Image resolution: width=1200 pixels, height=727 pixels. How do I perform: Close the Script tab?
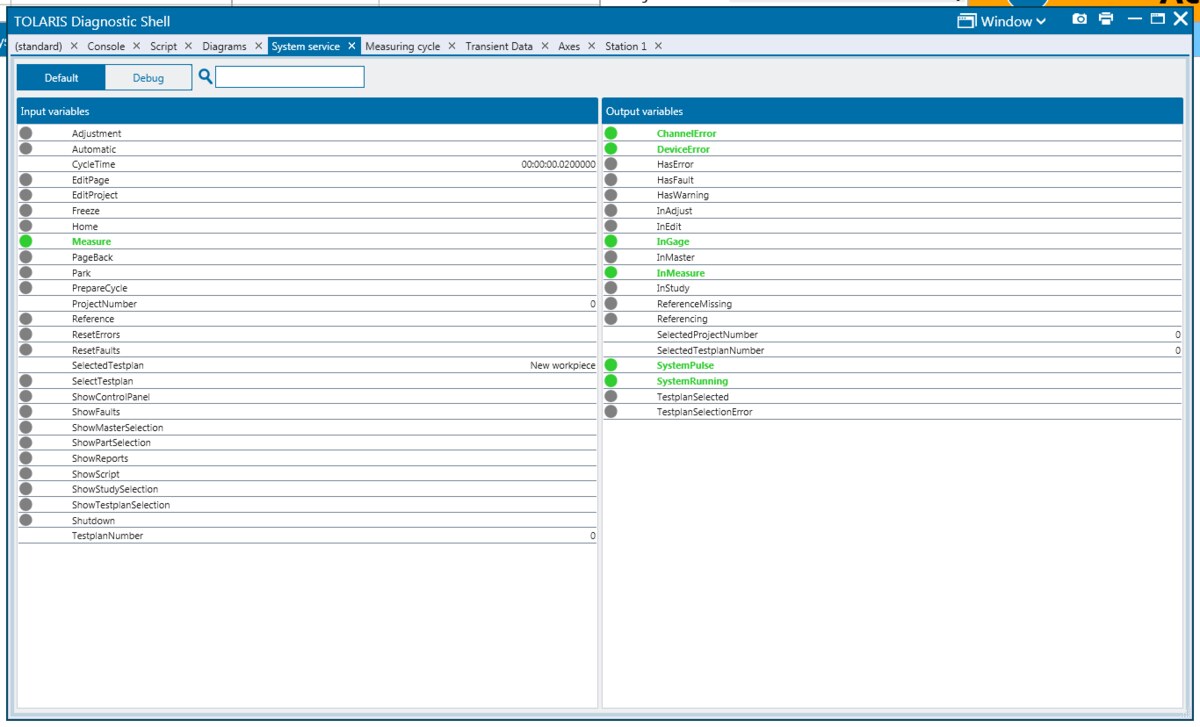[188, 45]
